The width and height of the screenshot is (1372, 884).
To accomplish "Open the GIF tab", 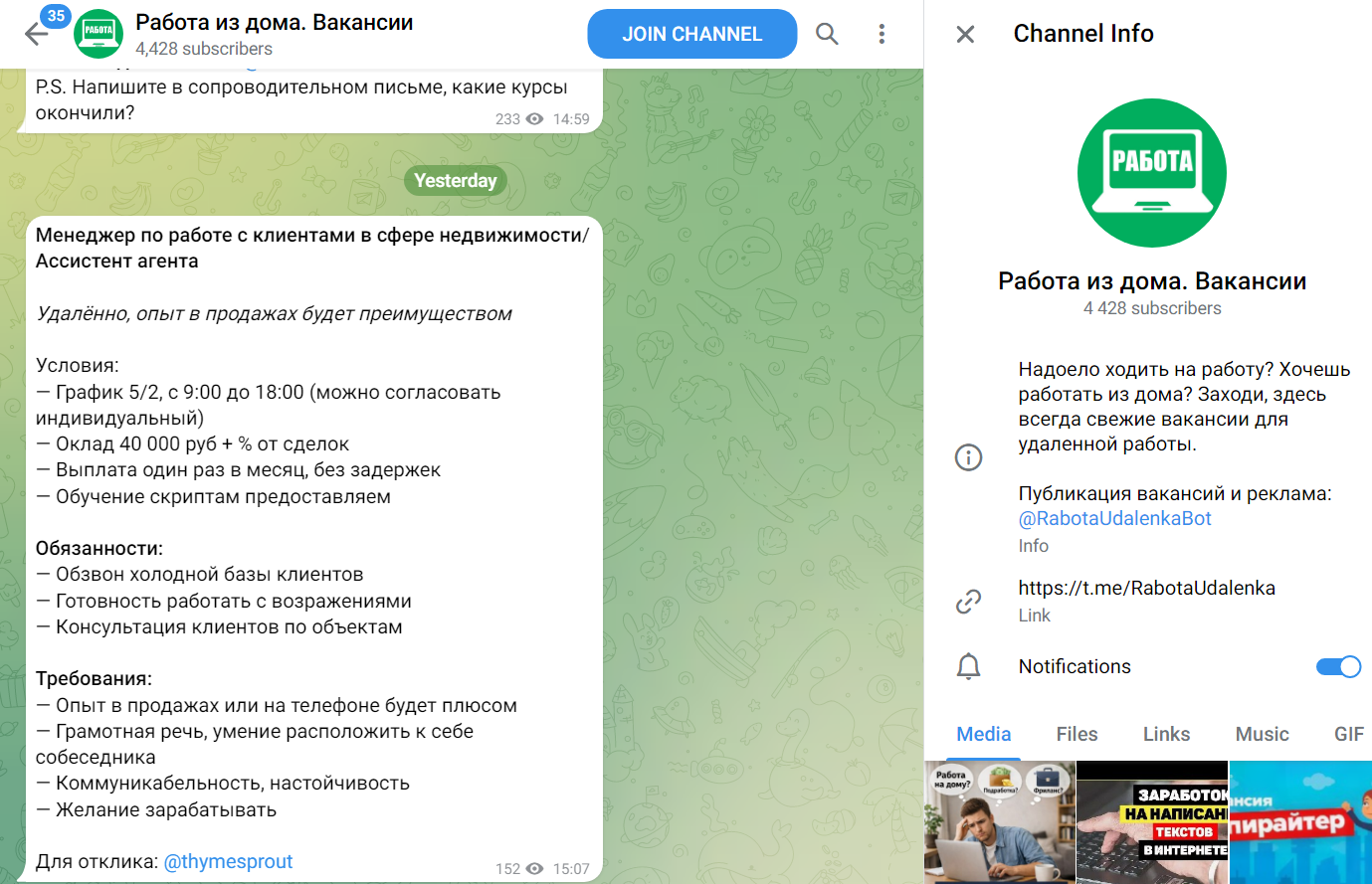I will (x=1348, y=734).
